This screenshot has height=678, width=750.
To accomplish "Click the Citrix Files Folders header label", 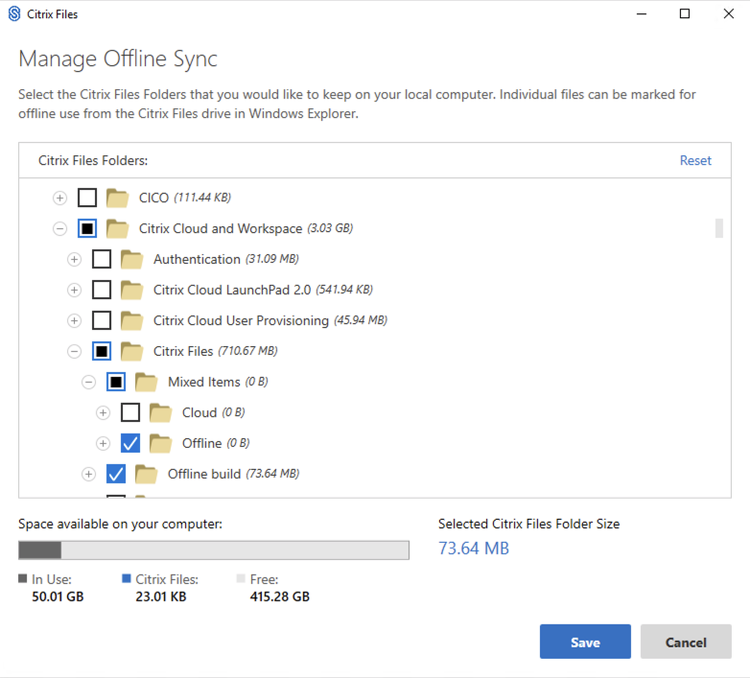I will [93, 160].
